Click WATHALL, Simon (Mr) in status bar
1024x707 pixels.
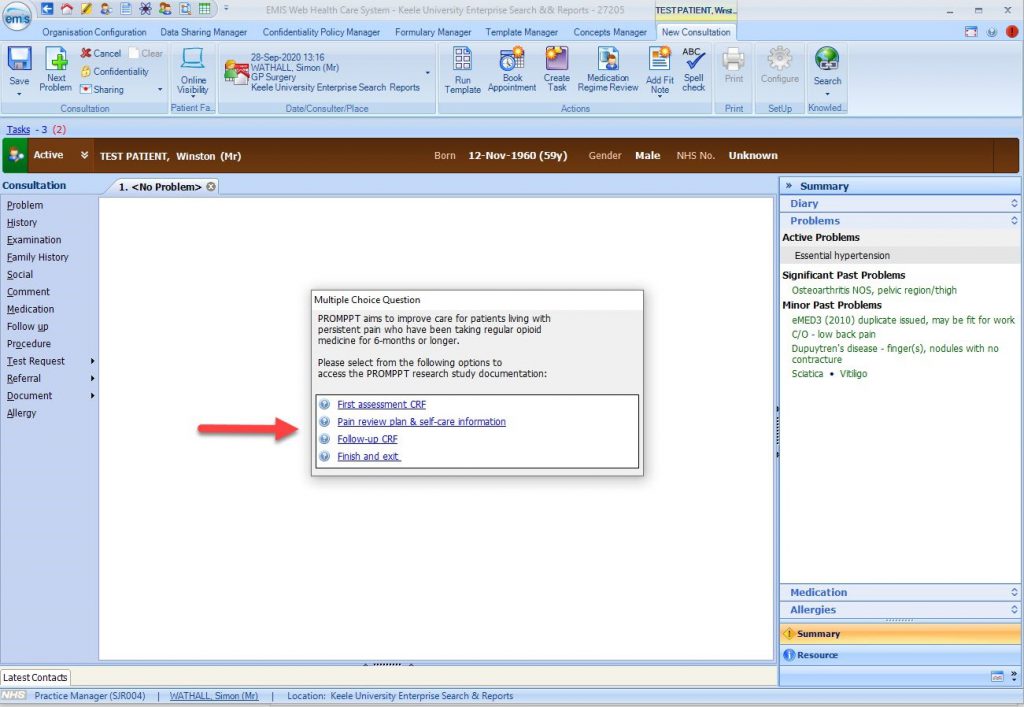pos(214,696)
